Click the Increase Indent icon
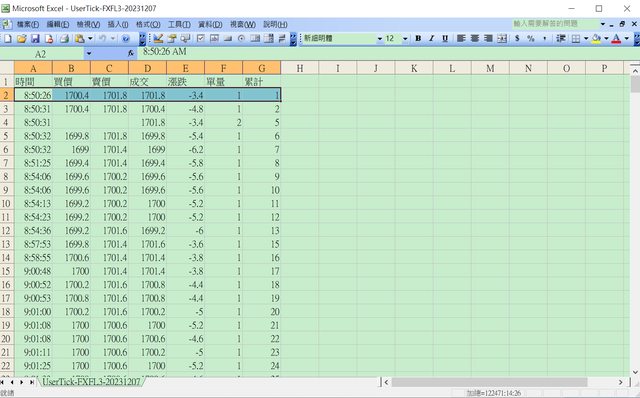 [561, 38]
